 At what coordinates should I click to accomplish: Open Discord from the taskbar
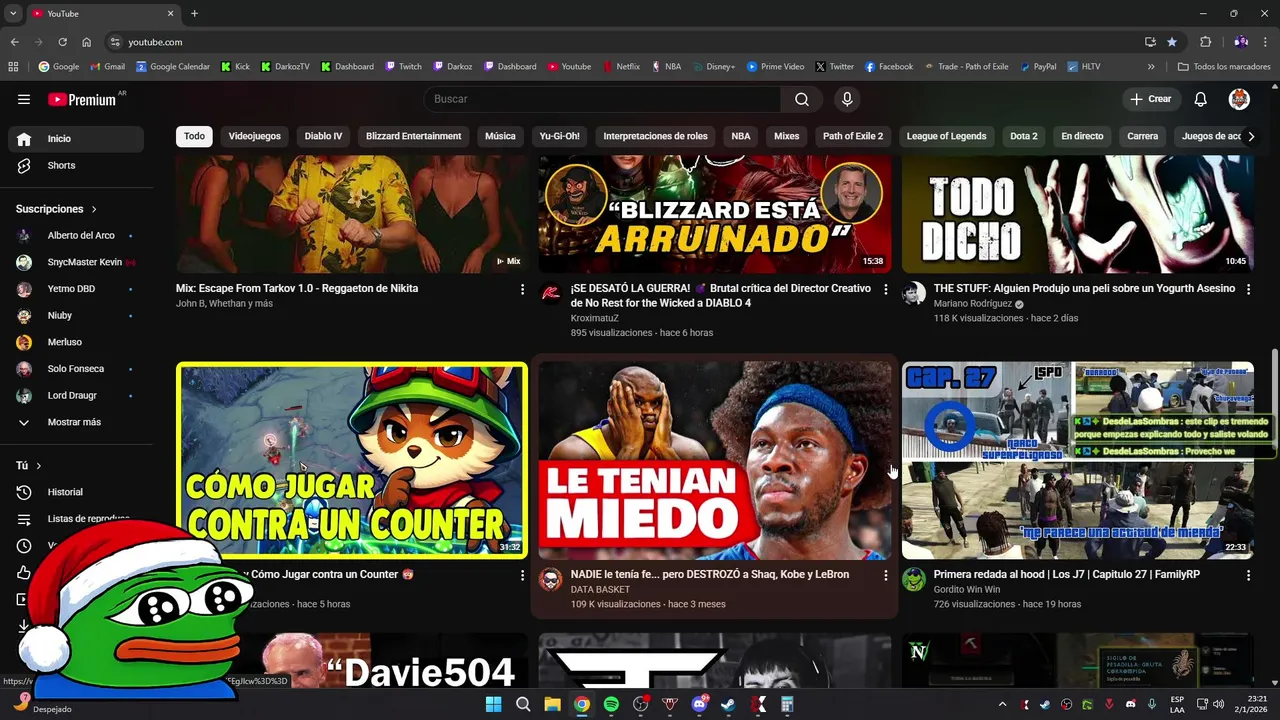coord(699,704)
